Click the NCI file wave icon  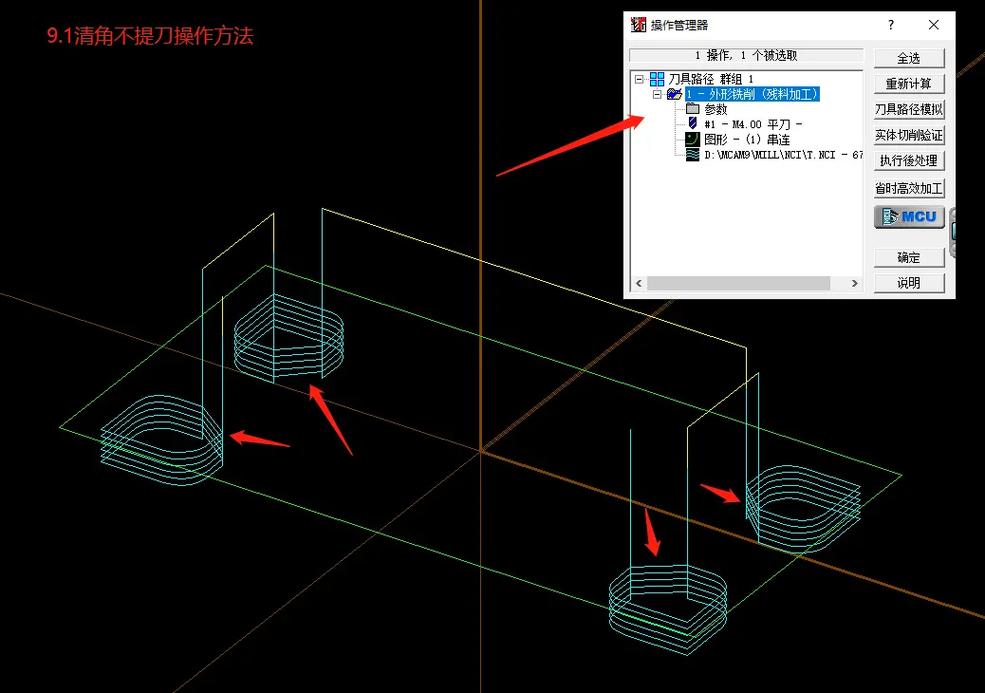(x=692, y=155)
